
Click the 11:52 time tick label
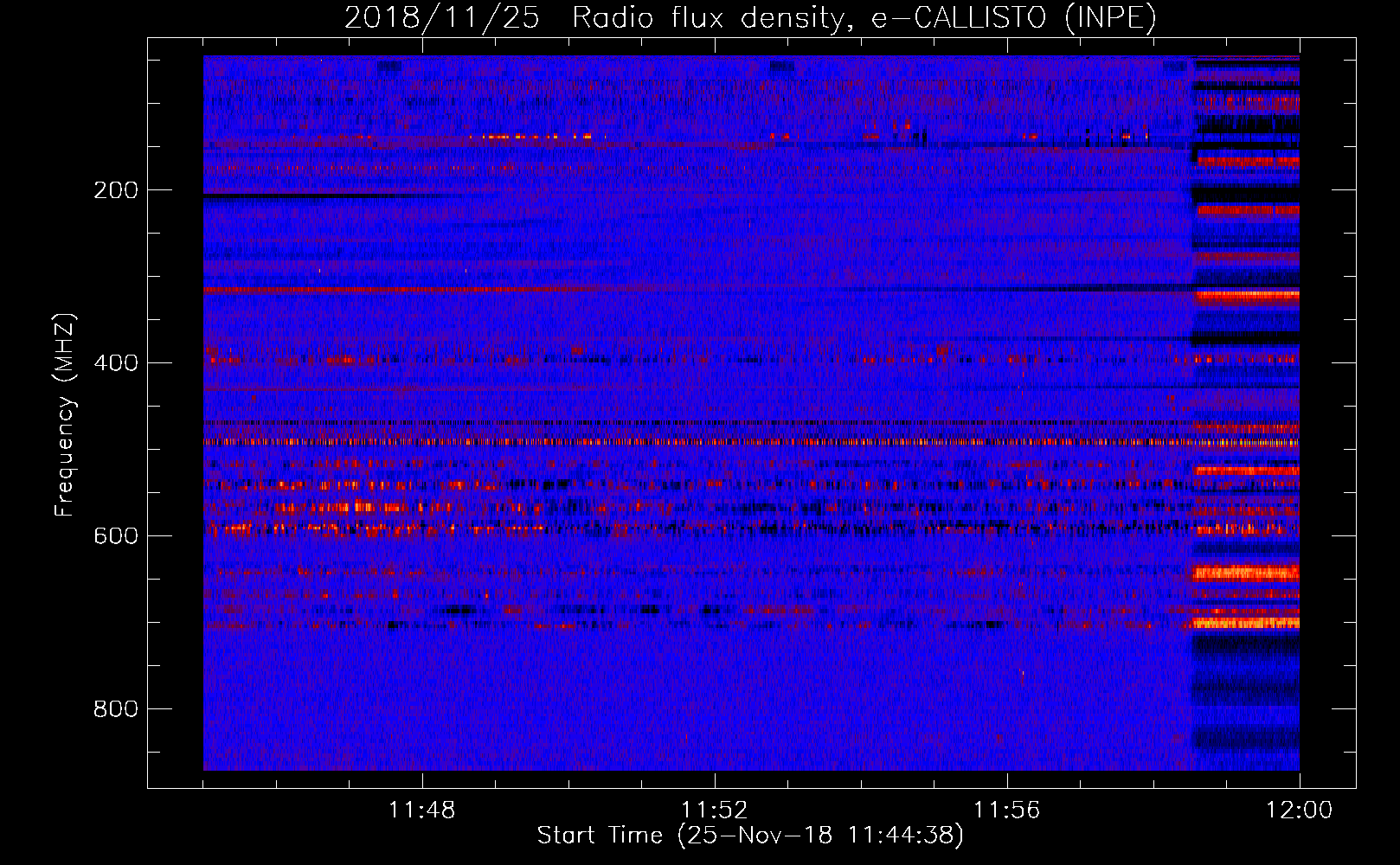715,811
